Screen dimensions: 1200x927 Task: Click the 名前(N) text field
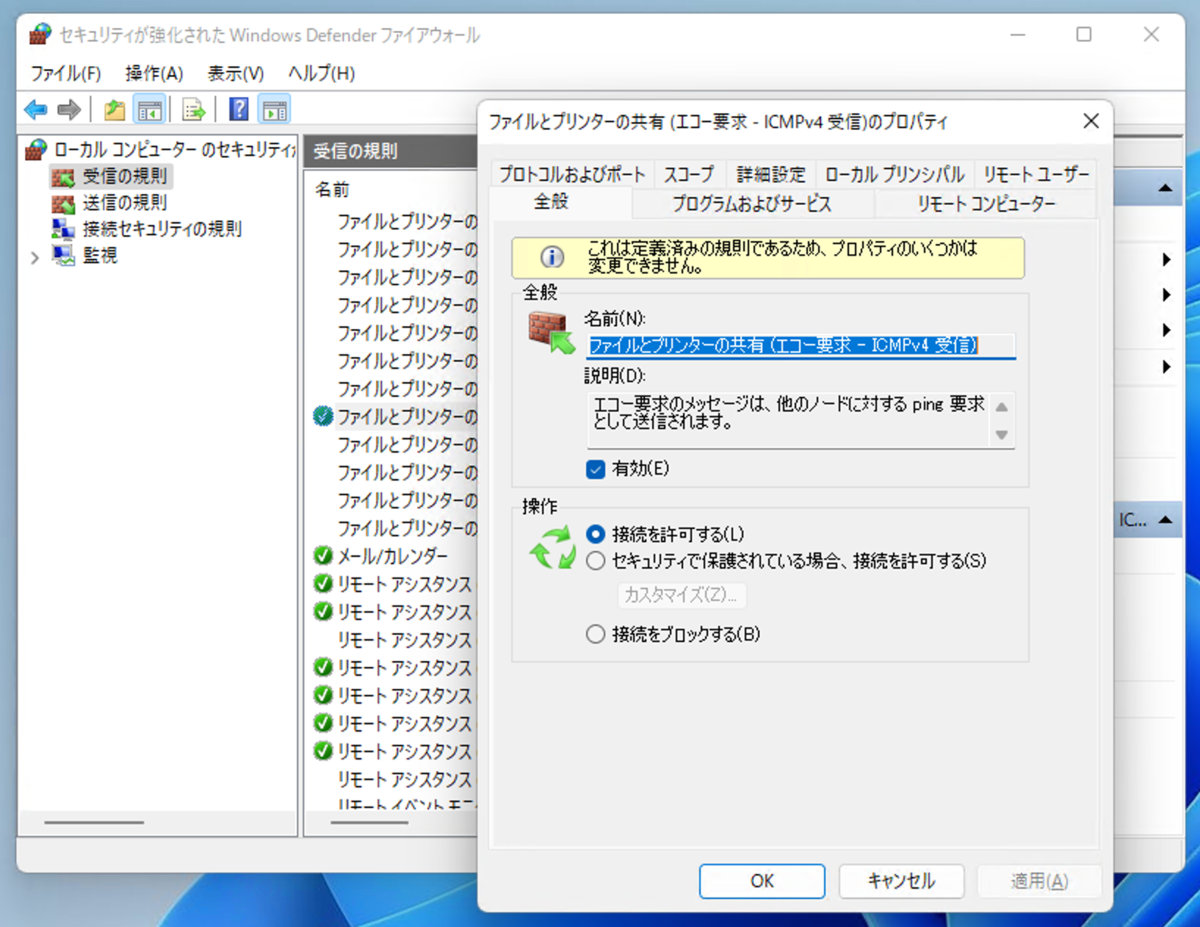pyautogui.click(x=800, y=346)
